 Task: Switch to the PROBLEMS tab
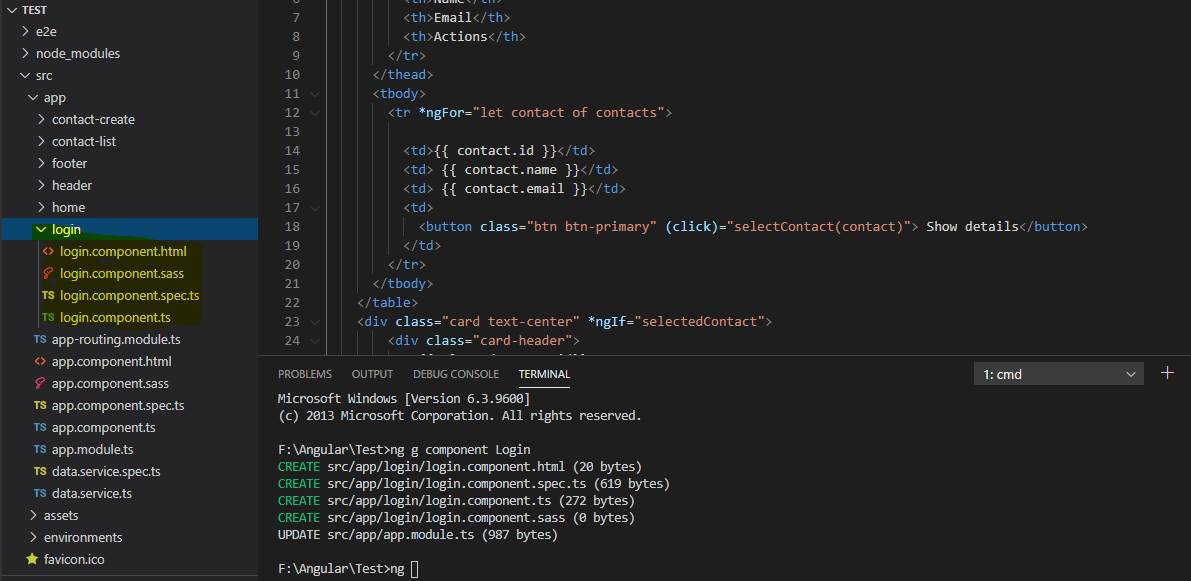click(305, 374)
